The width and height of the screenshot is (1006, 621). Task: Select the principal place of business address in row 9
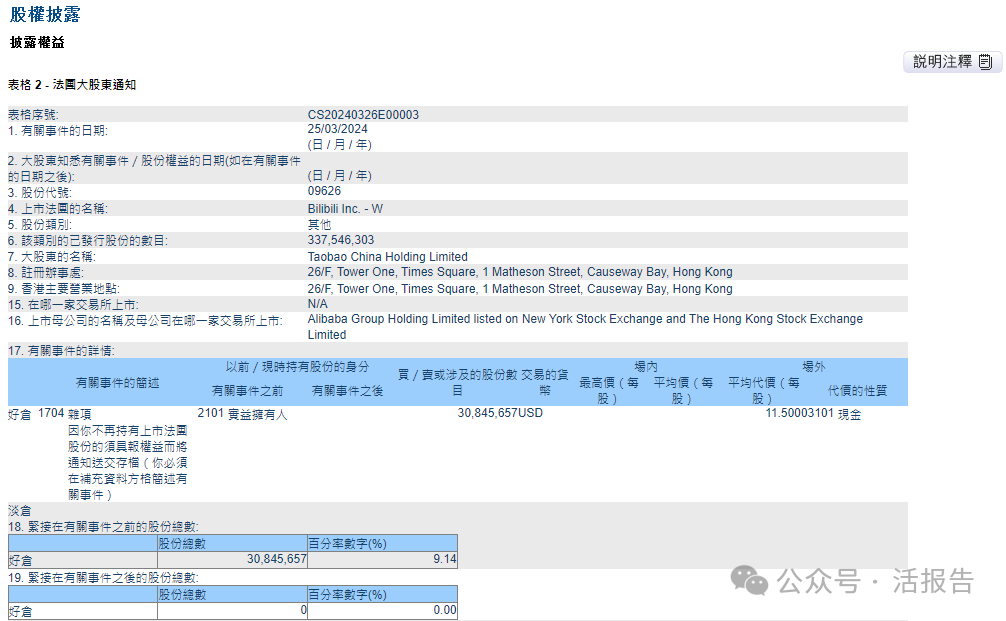point(520,289)
